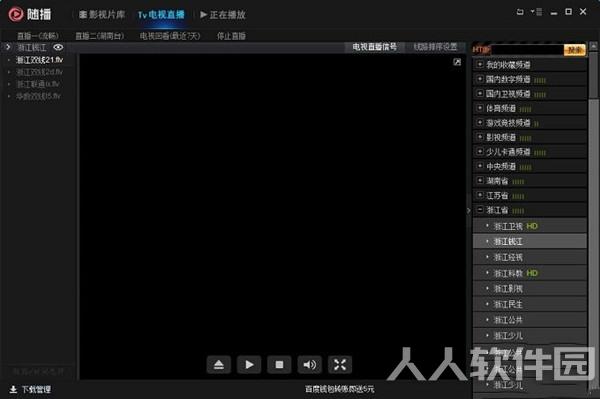600x399 pixels.
Task: Click the orange search button
Action: [575, 50]
